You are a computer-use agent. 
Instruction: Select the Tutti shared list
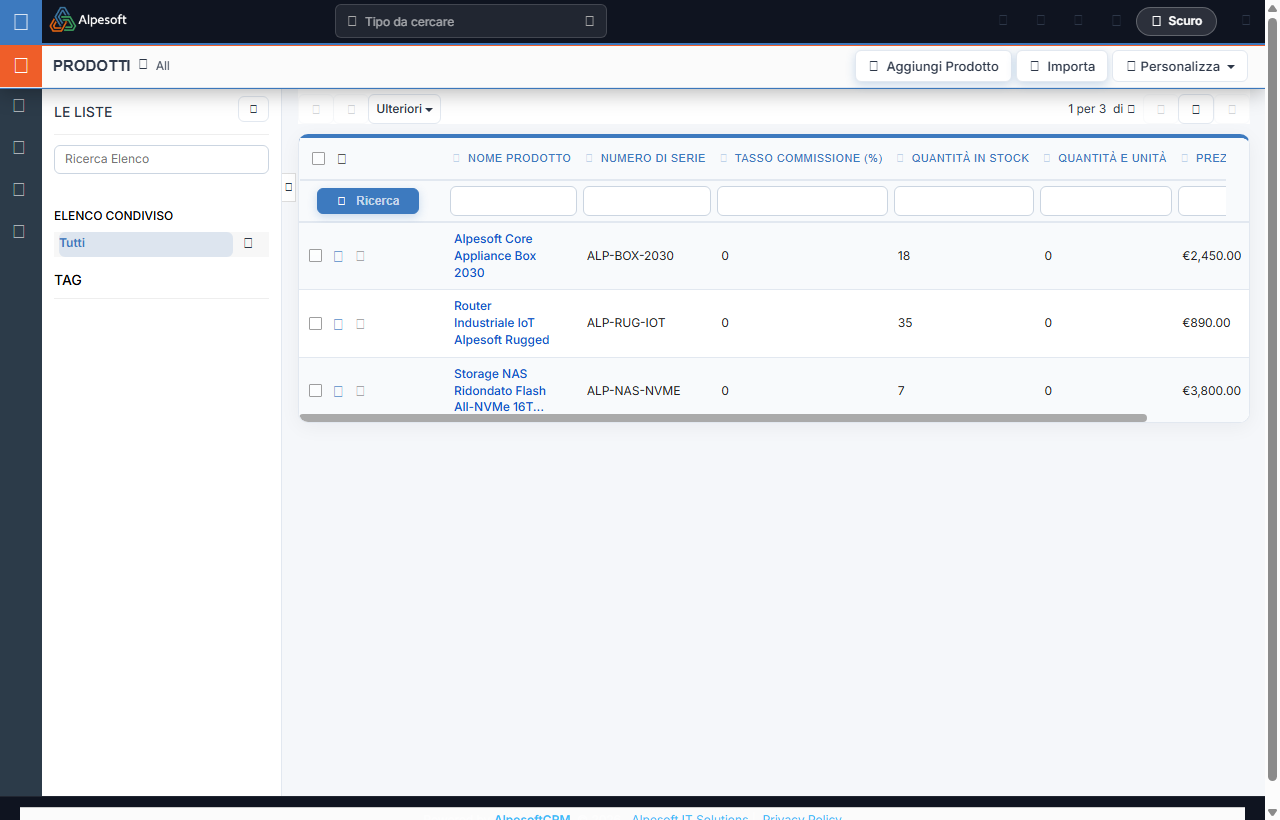pyautogui.click(x=145, y=244)
